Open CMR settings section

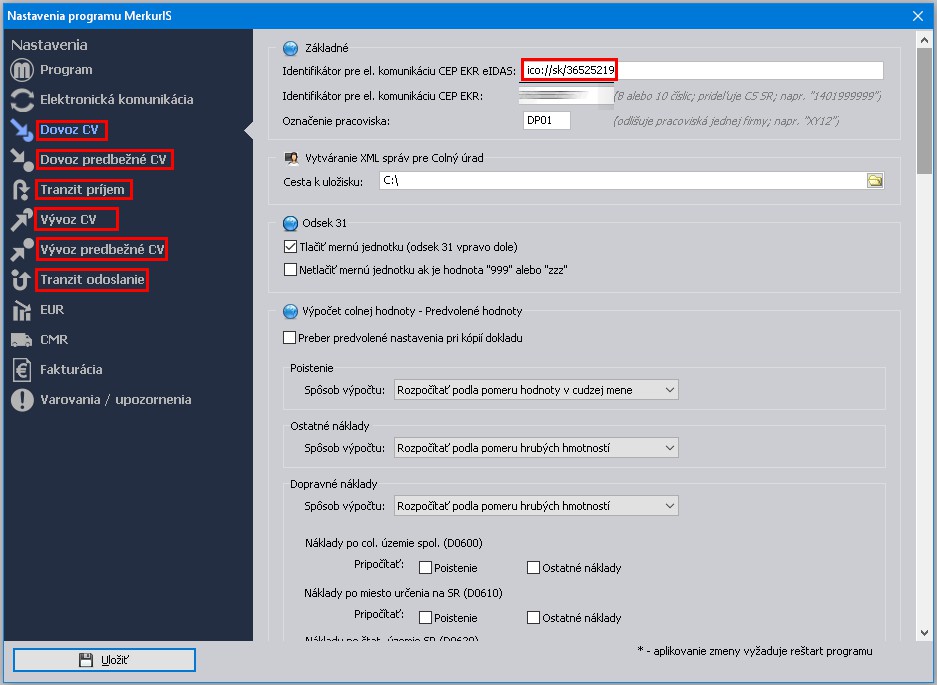click(x=54, y=340)
